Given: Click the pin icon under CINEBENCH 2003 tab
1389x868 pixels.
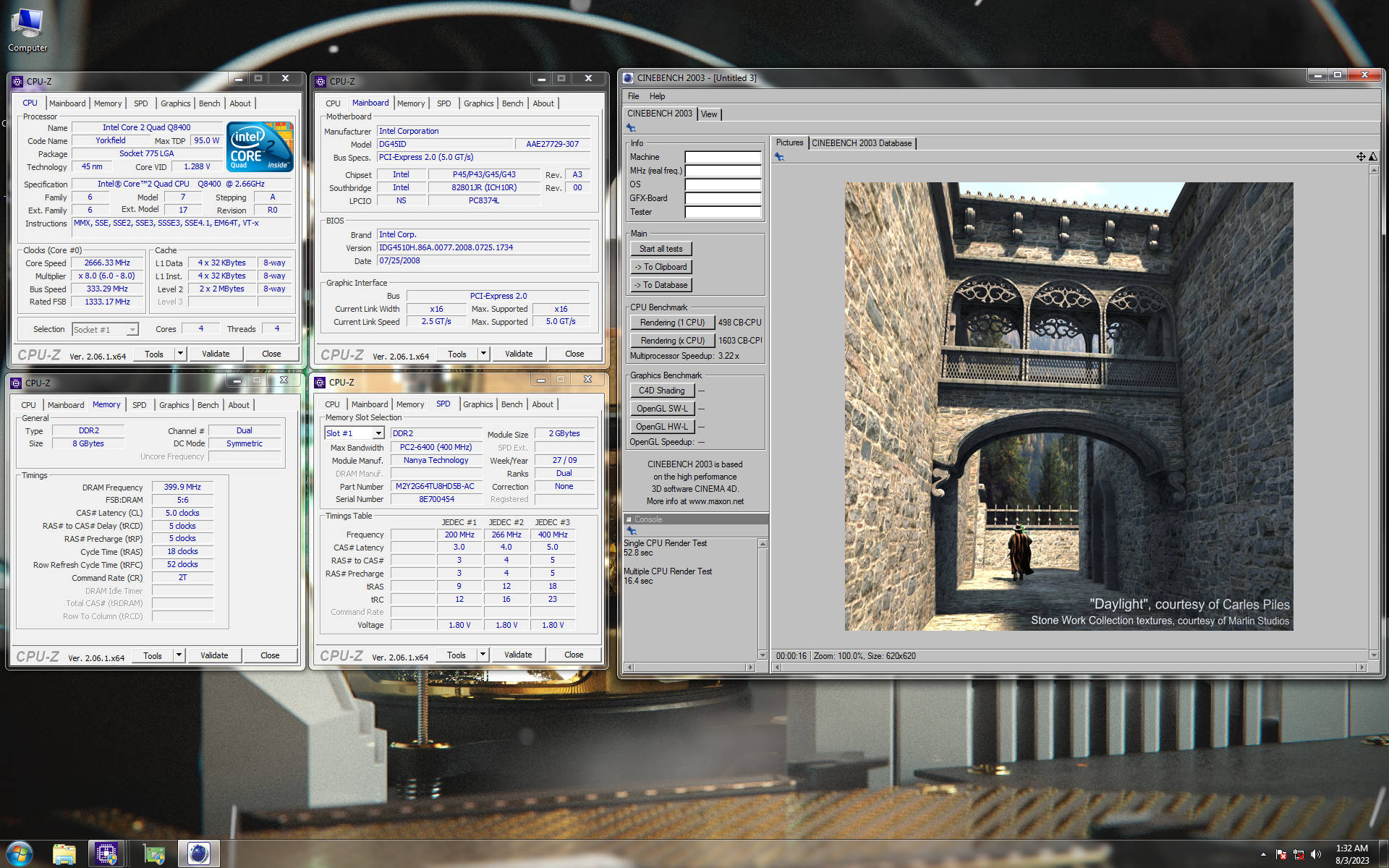Looking at the screenshot, I should click(x=631, y=128).
